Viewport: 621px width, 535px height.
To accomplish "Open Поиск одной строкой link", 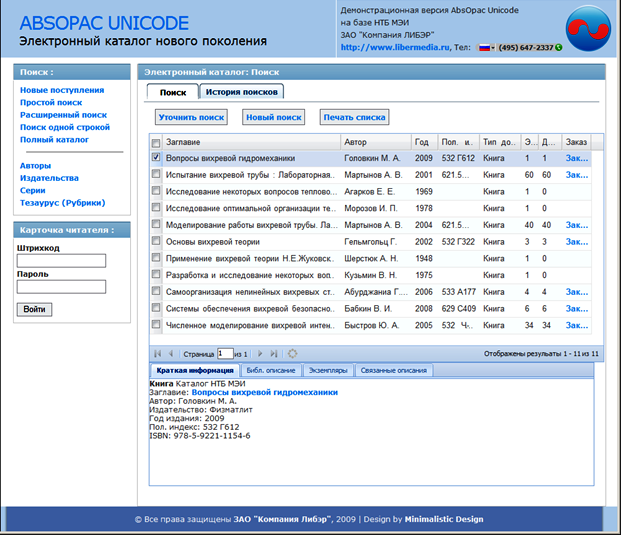I will click(65, 127).
